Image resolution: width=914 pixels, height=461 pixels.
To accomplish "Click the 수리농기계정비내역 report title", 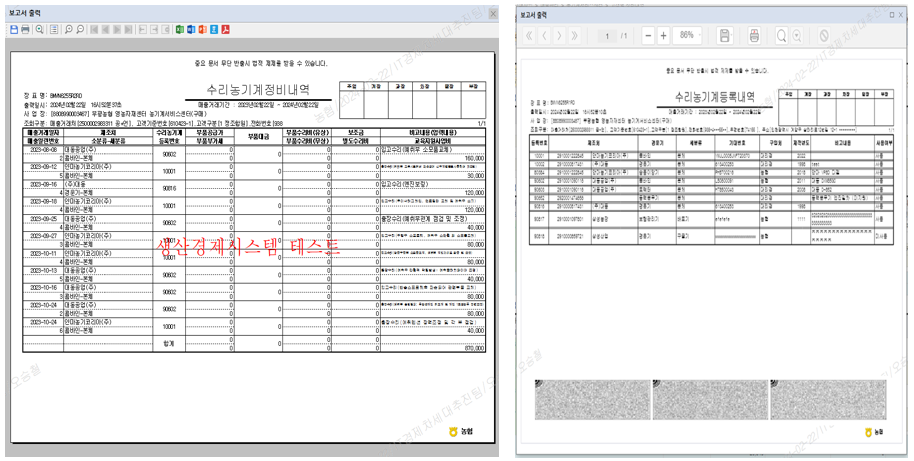I will (x=258, y=90).
